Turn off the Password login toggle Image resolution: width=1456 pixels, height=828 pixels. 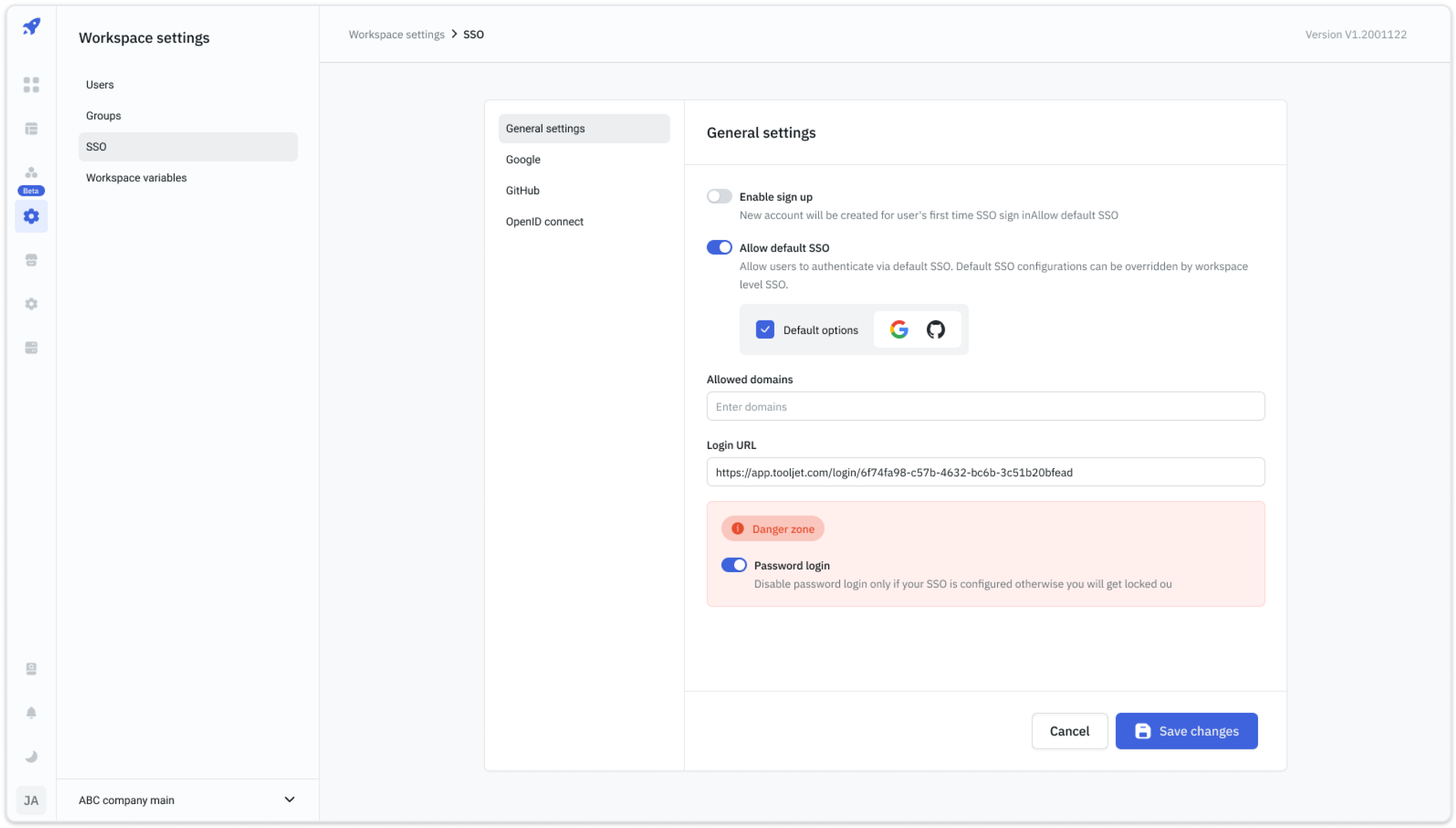(734, 565)
